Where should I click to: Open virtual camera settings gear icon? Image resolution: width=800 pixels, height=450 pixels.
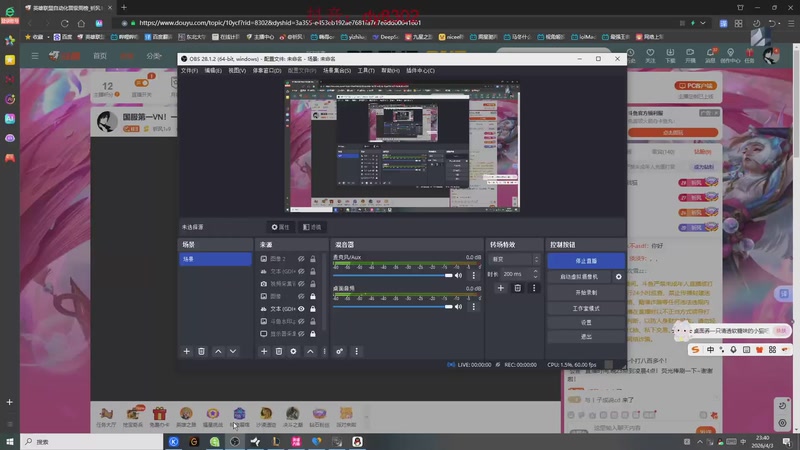(618, 277)
